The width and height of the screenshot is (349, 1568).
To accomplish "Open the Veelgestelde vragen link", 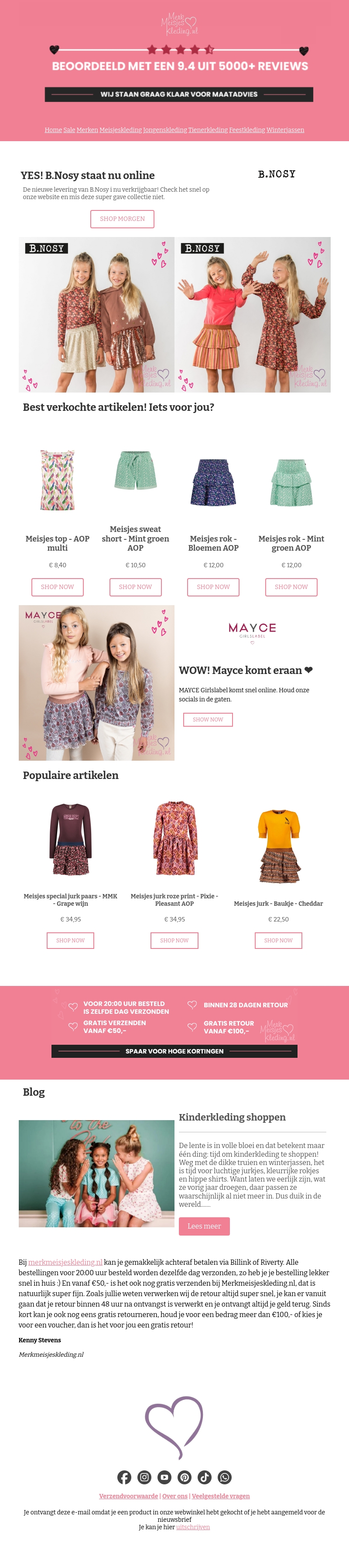I will (220, 1496).
